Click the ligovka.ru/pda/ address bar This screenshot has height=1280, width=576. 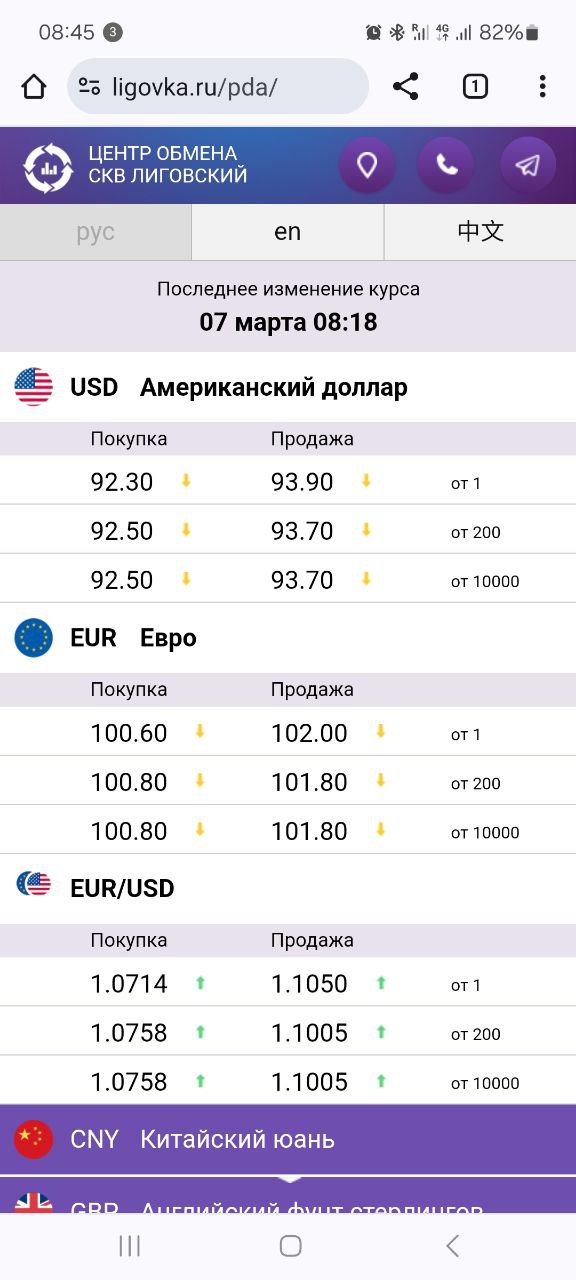click(218, 87)
